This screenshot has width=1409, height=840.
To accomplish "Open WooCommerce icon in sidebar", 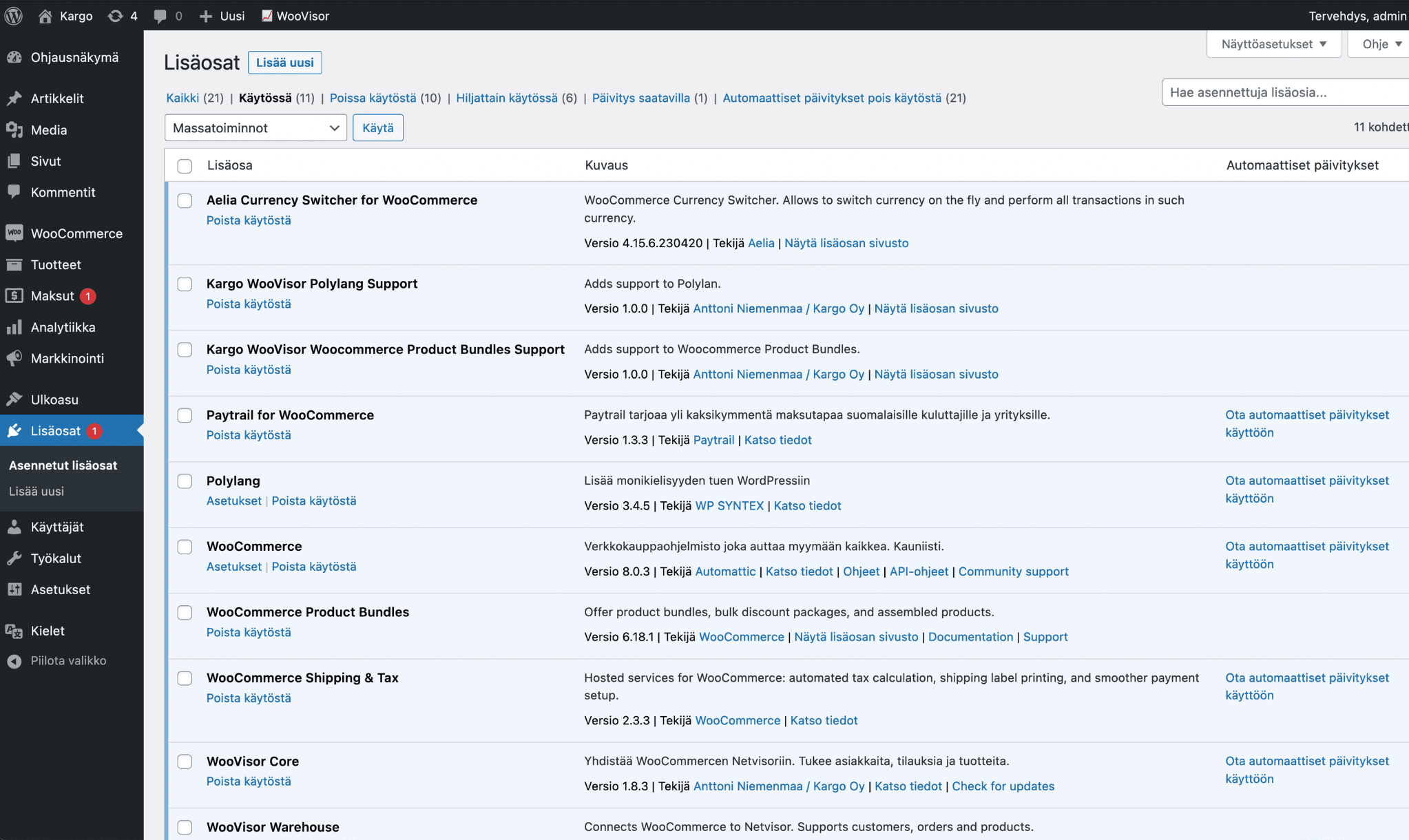I will coord(14,233).
